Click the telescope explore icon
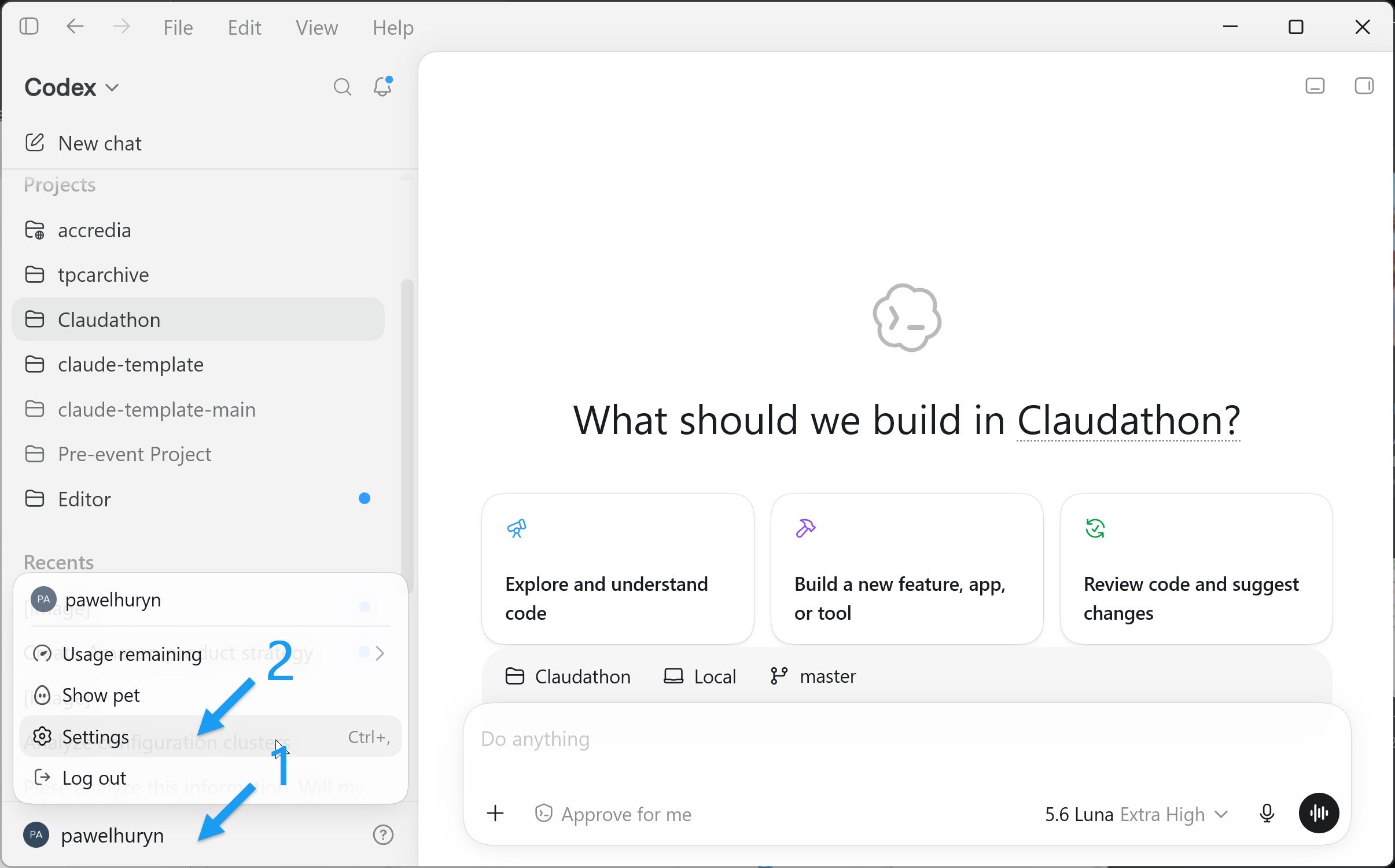The image size is (1395, 868). 517,528
